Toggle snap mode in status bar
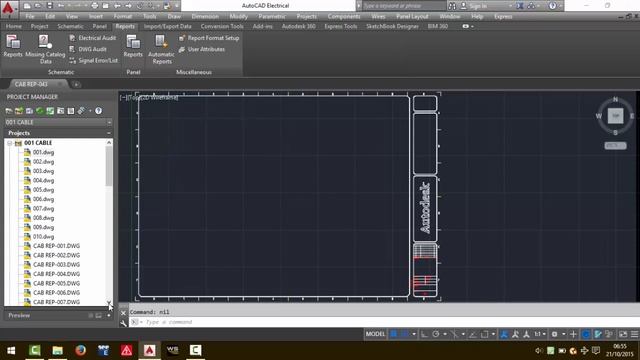The width and height of the screenshot is (640, 360). point(404,334)
